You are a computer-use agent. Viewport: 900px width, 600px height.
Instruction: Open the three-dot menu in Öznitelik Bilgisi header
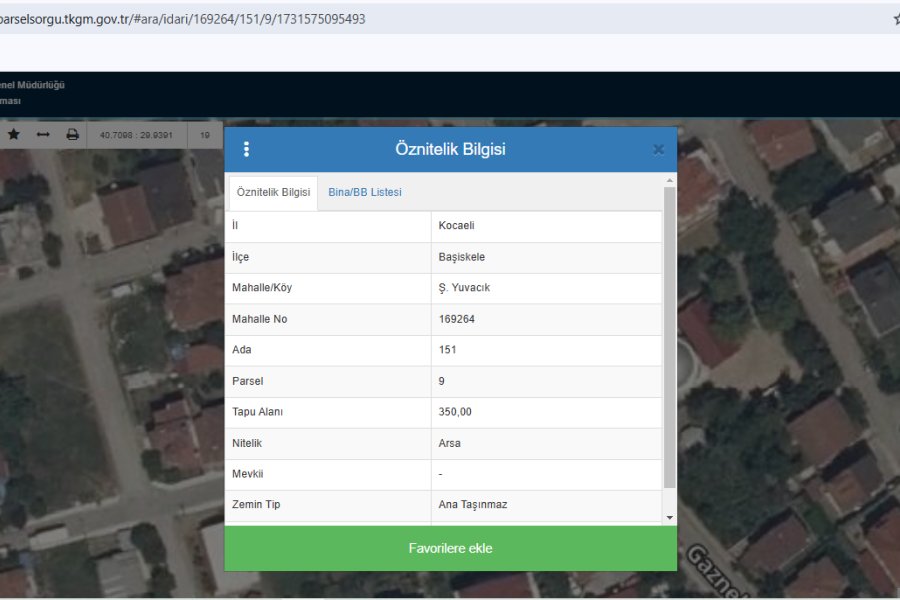[246, 149]
